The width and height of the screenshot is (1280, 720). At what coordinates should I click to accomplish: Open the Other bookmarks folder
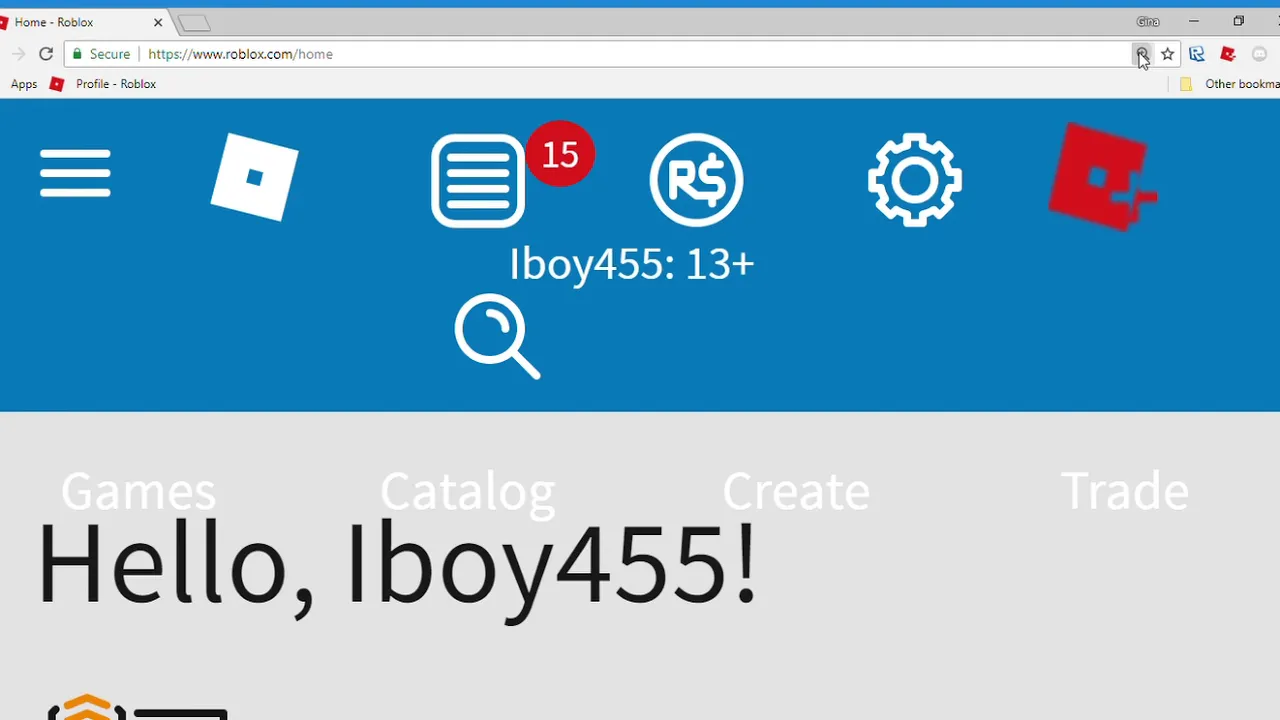pos(1229,84)
